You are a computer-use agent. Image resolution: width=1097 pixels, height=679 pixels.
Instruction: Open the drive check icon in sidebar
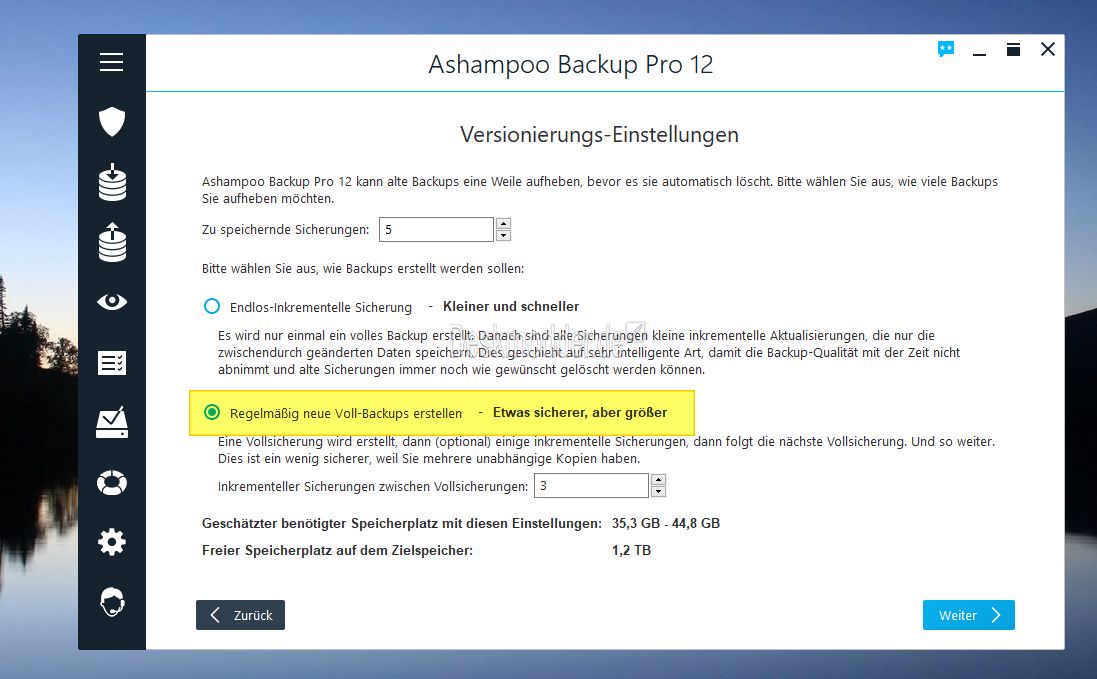tap(112, 422)
